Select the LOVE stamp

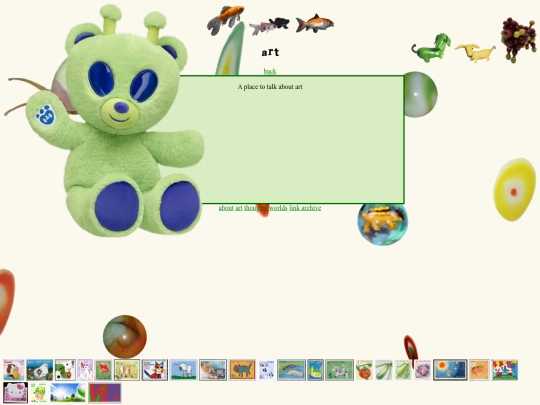[x=105, y=392]
